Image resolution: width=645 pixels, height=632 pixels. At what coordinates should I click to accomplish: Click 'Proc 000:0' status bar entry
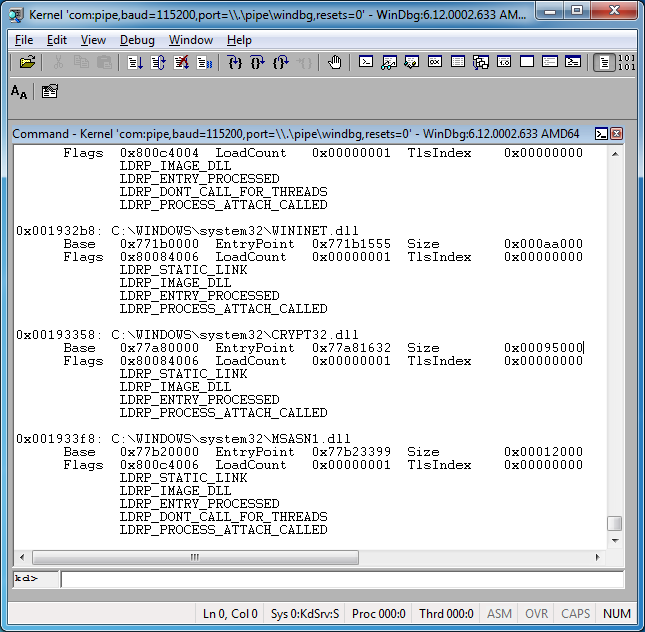click(378, 614)
